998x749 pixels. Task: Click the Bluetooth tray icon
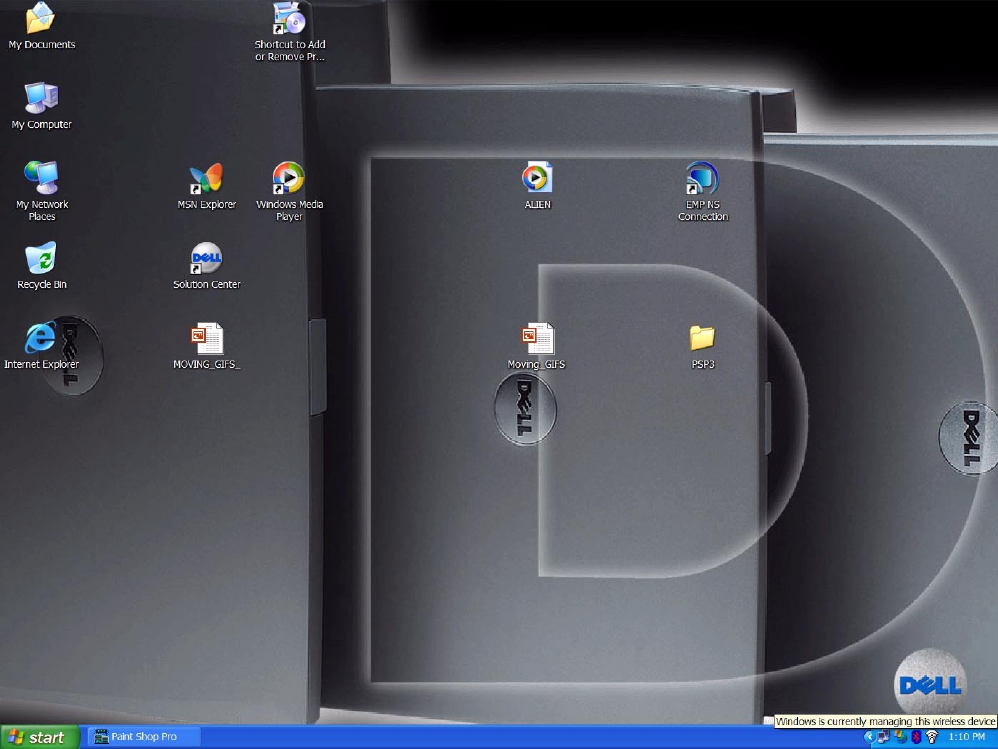[916, 737]
